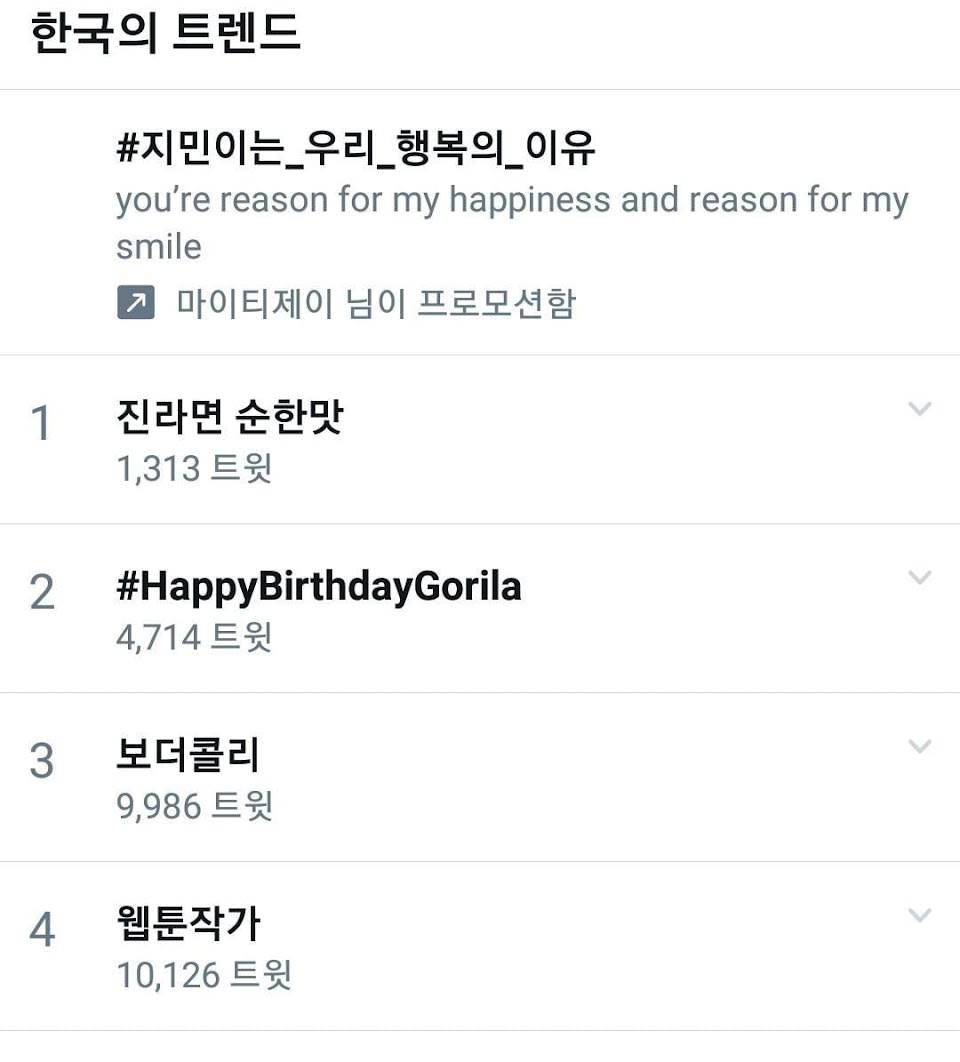This screenshot has height=1062, width=960.
Task: Click the 10,126 트윗 count
Action: tap(204, 974)
